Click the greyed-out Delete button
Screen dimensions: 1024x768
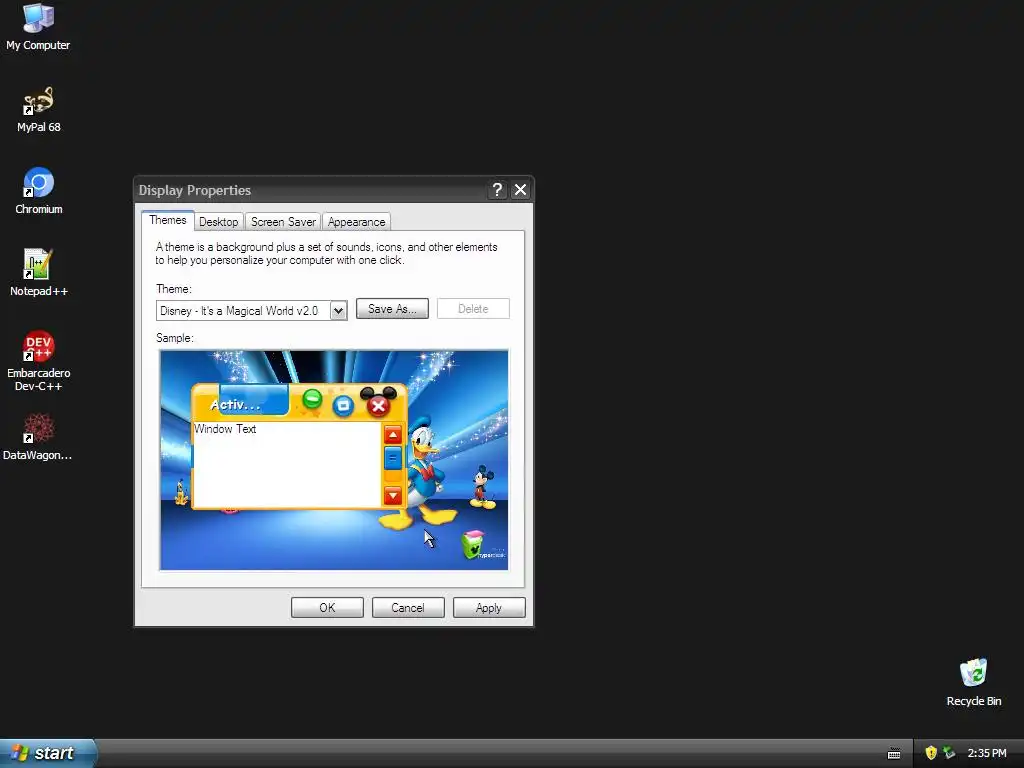[x=473, y=309]
